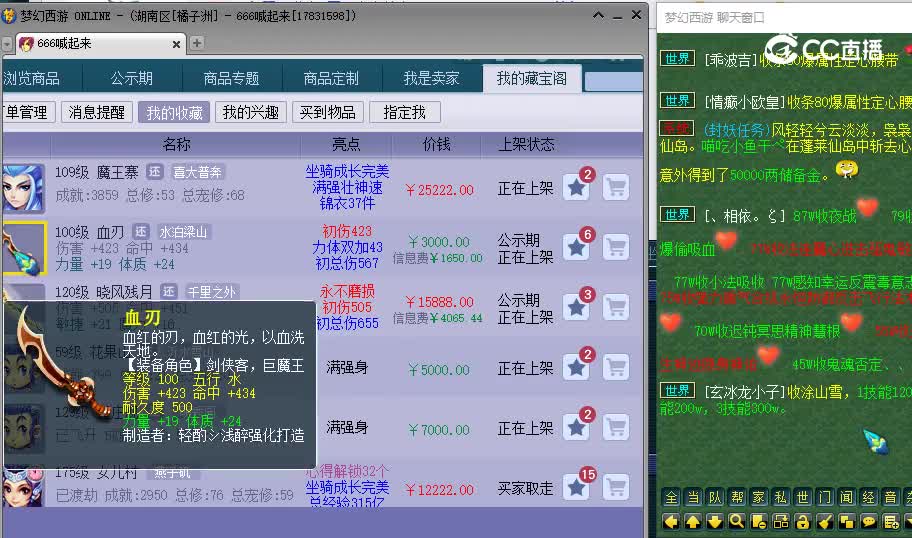Click the 千里之外 server label
This screenshot has height=538, width=912.
click(211, 292)
